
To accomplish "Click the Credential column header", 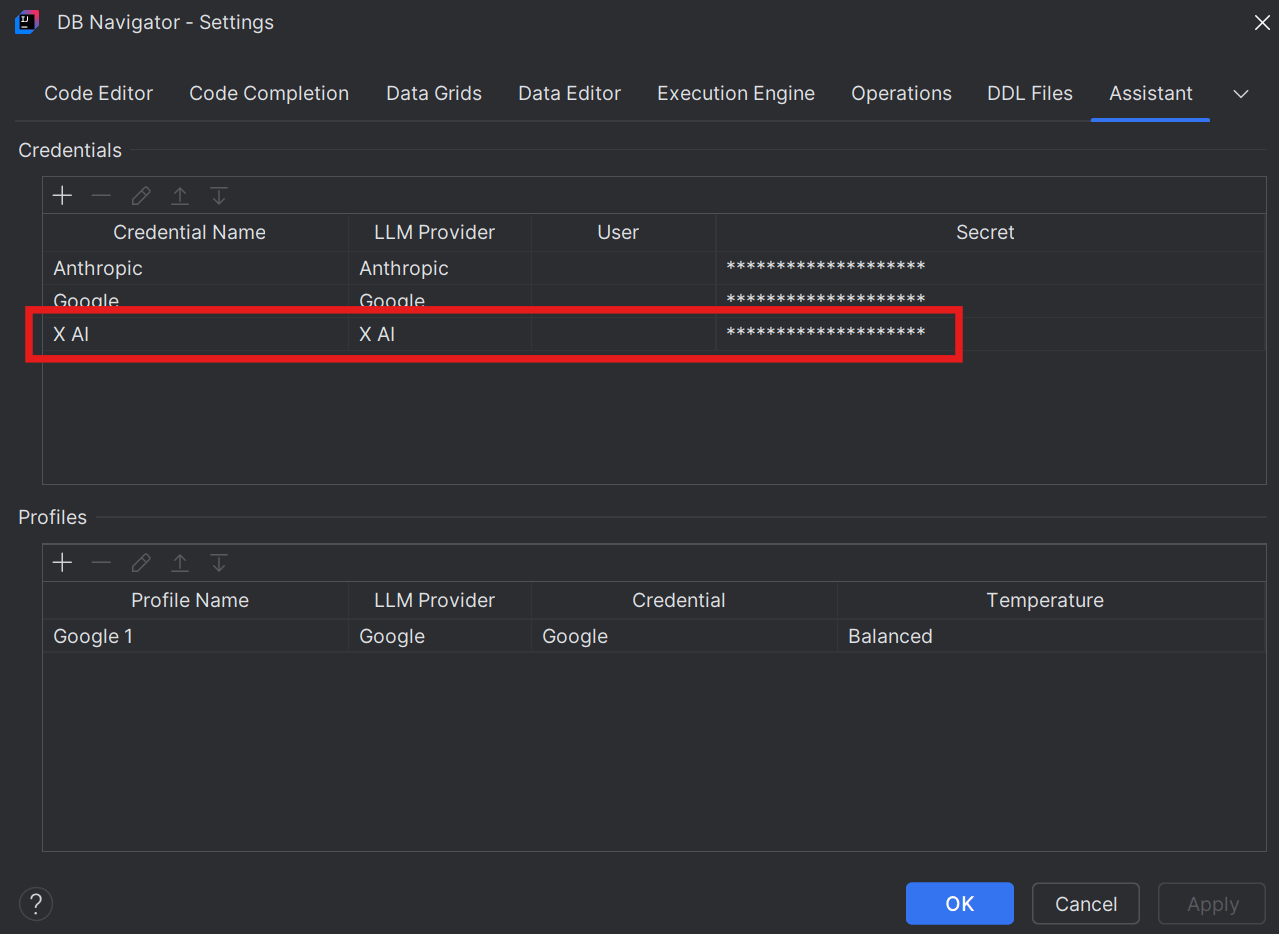I will point(684,600).
